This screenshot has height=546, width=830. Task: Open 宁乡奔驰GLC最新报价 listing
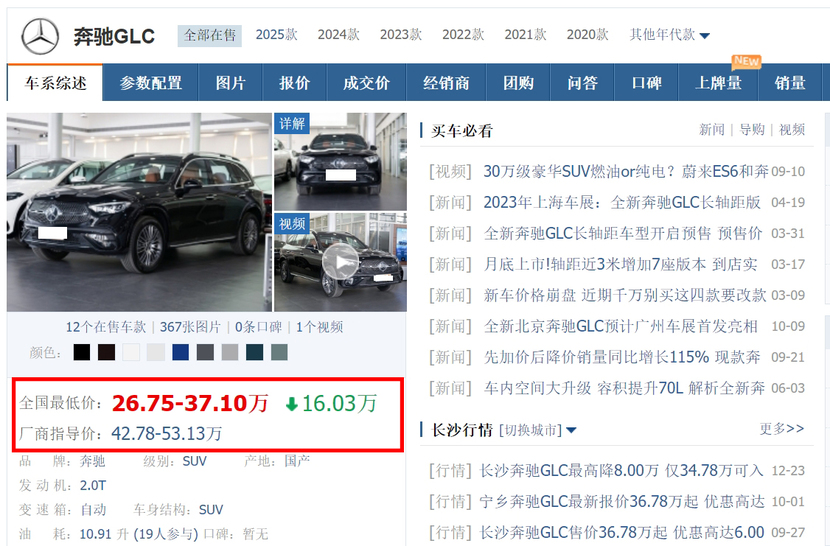tap(622, 501)
